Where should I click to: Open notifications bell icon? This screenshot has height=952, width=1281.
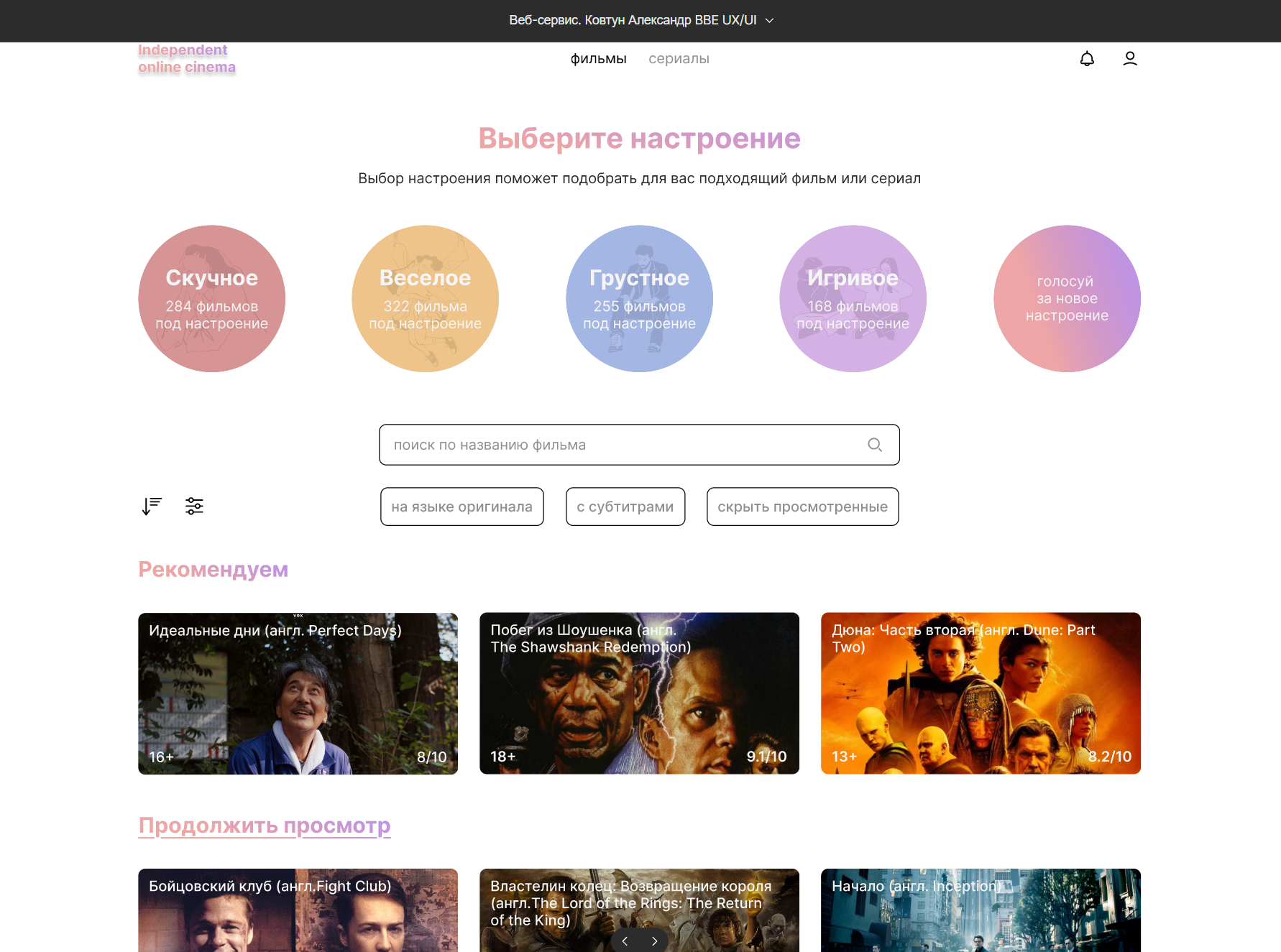(x=1087, y=59)
